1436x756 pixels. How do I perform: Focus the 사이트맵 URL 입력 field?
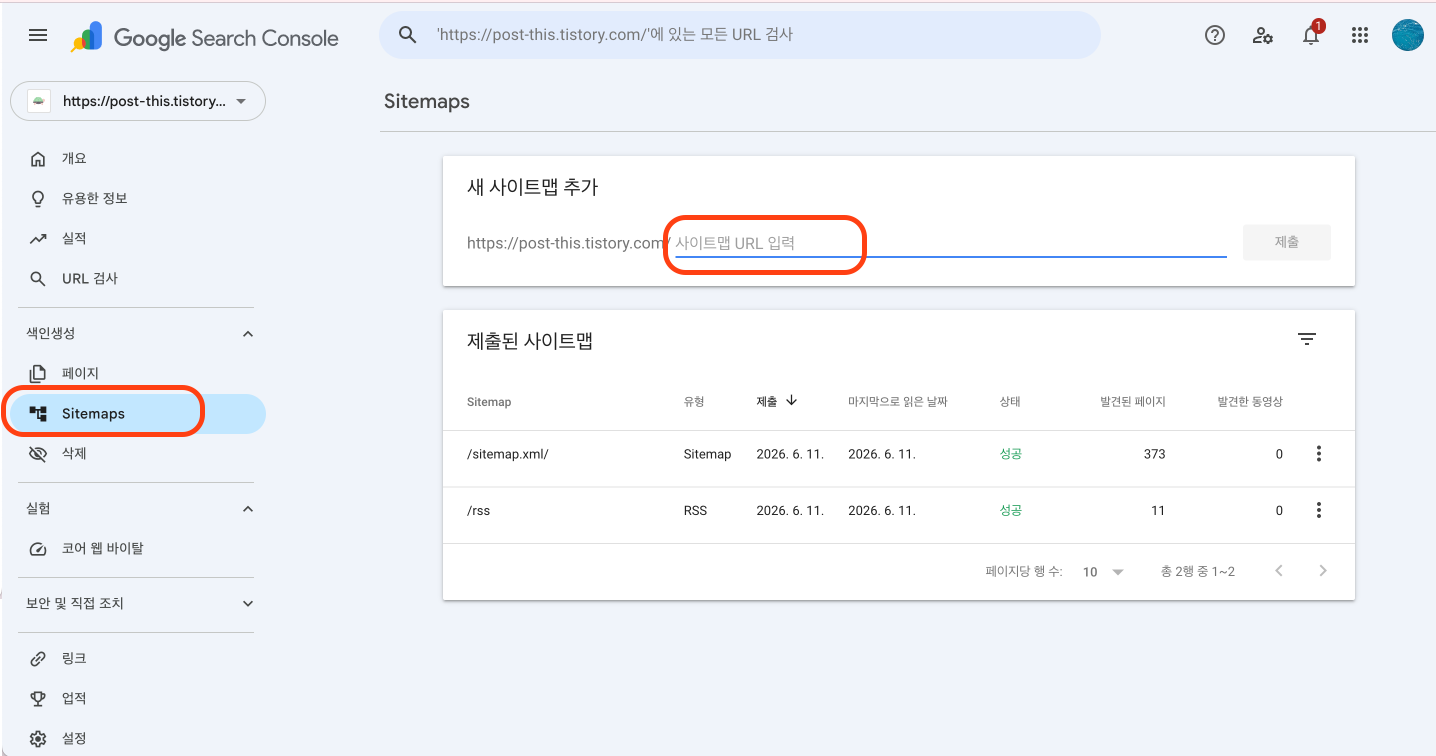coord(950,243)
